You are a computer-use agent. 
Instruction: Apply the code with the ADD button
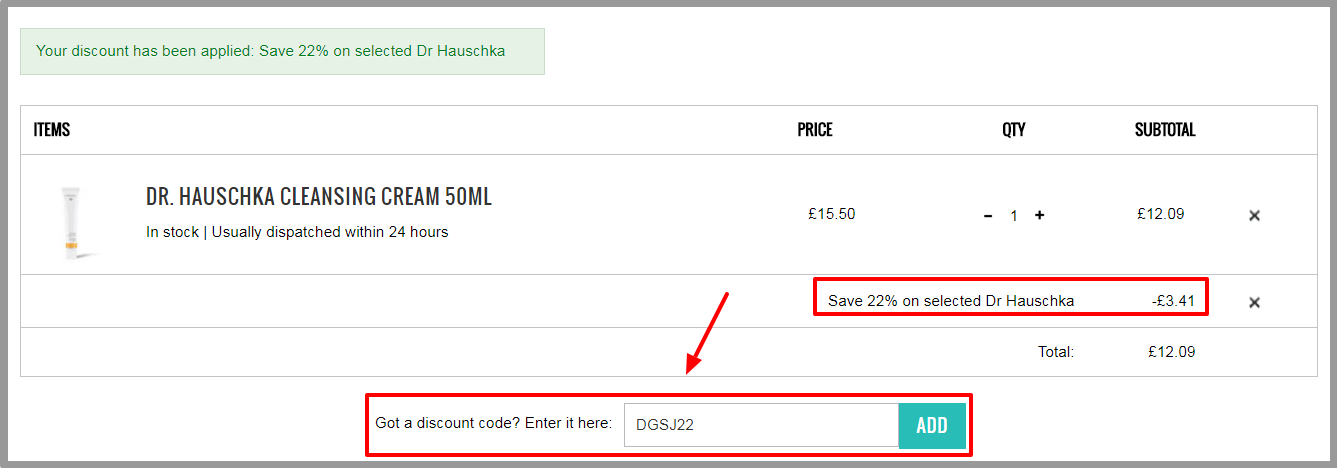click(x=932, y=426)
